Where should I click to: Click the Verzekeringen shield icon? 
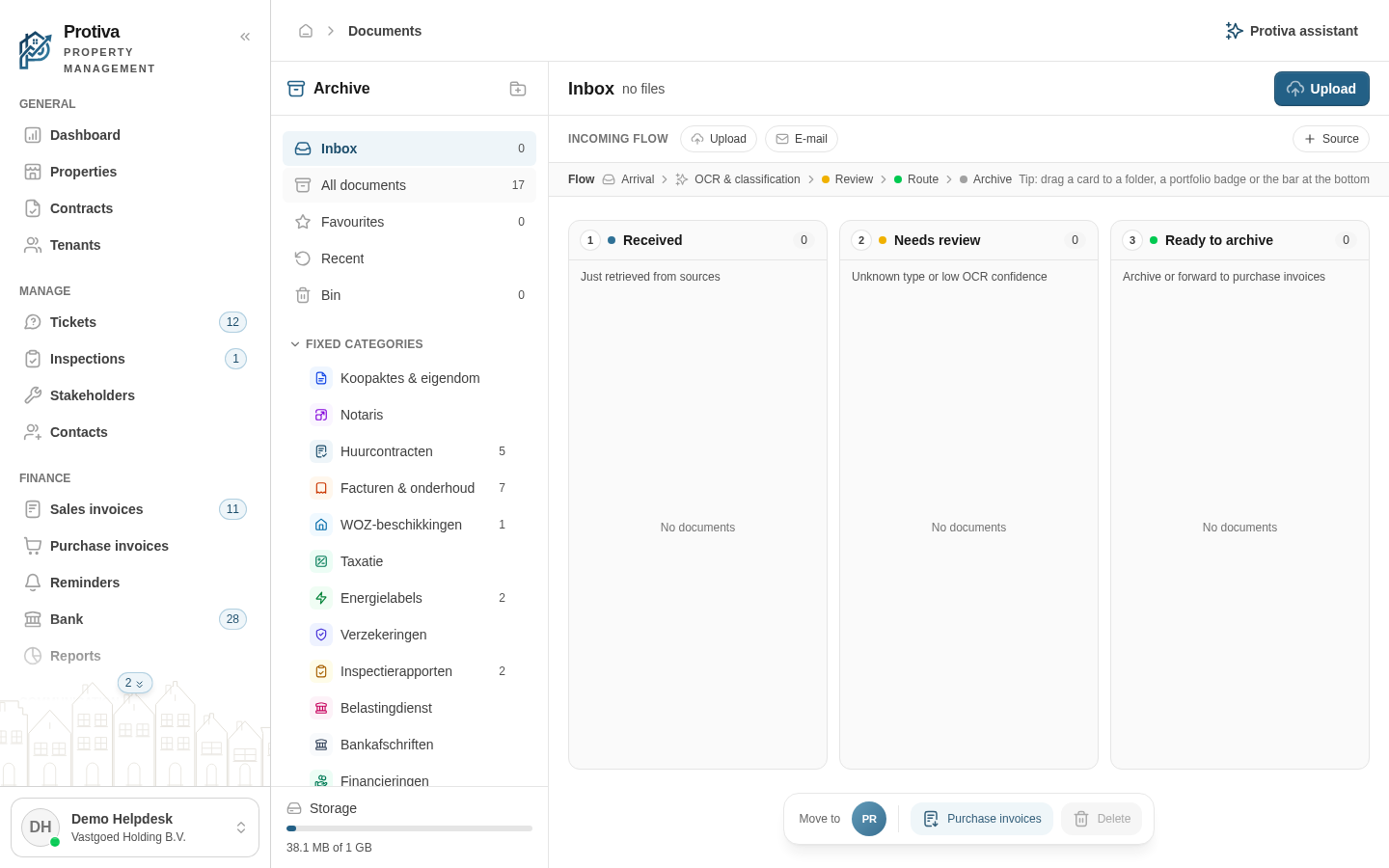321,635
